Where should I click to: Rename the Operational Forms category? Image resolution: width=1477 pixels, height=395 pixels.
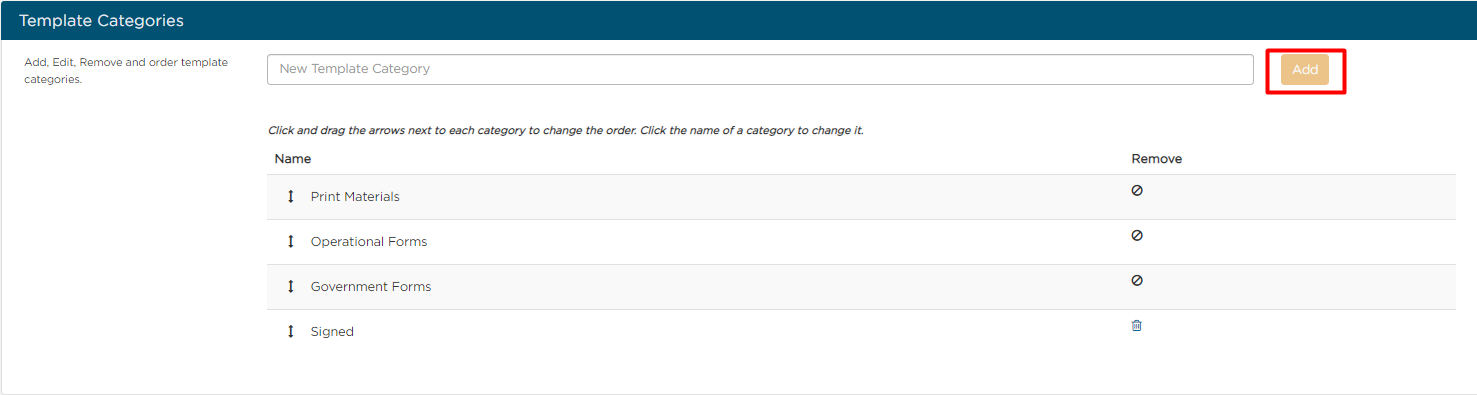coord(369,242)
